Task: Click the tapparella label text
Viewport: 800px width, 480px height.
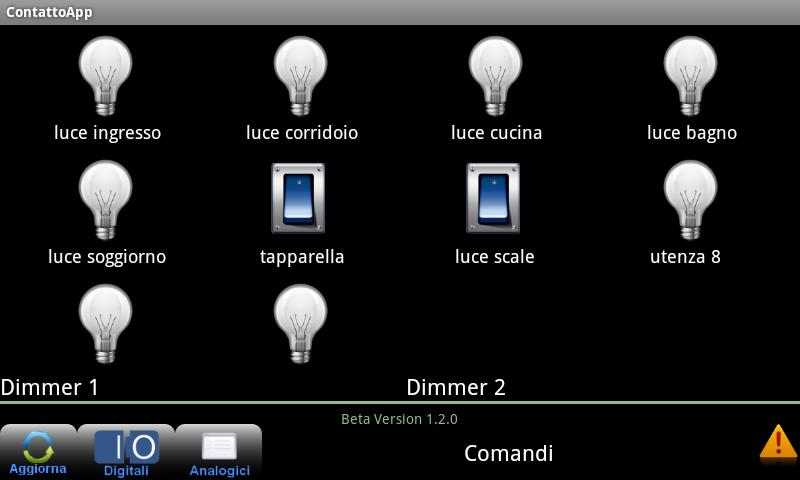Action: (x=302, y=257)
